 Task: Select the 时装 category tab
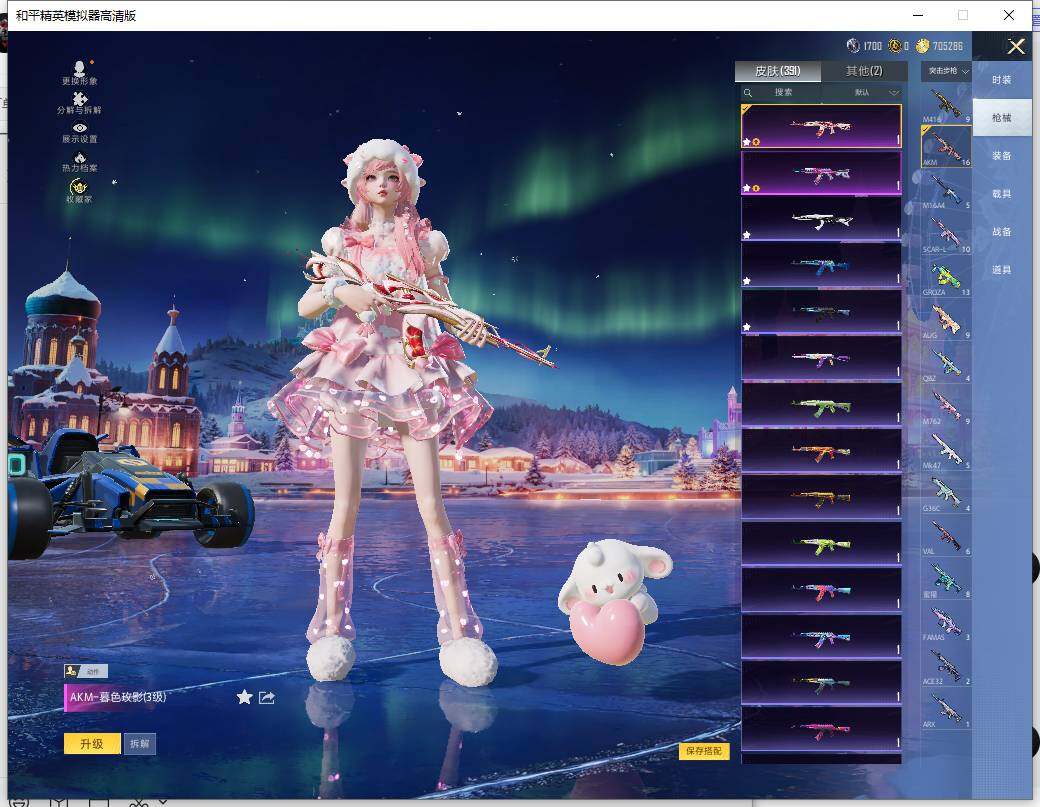coord(1002,80)
